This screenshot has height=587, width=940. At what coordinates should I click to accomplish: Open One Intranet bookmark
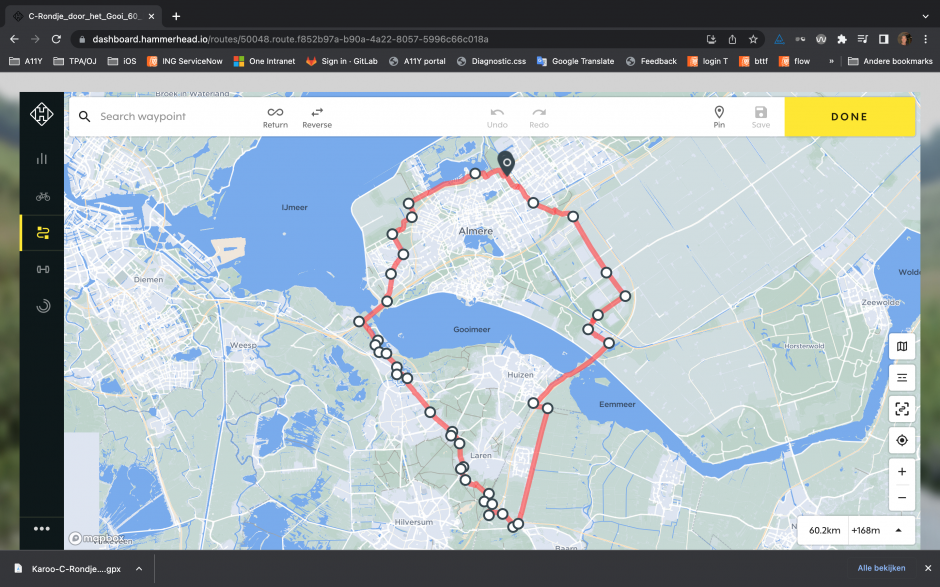[264, 61]
